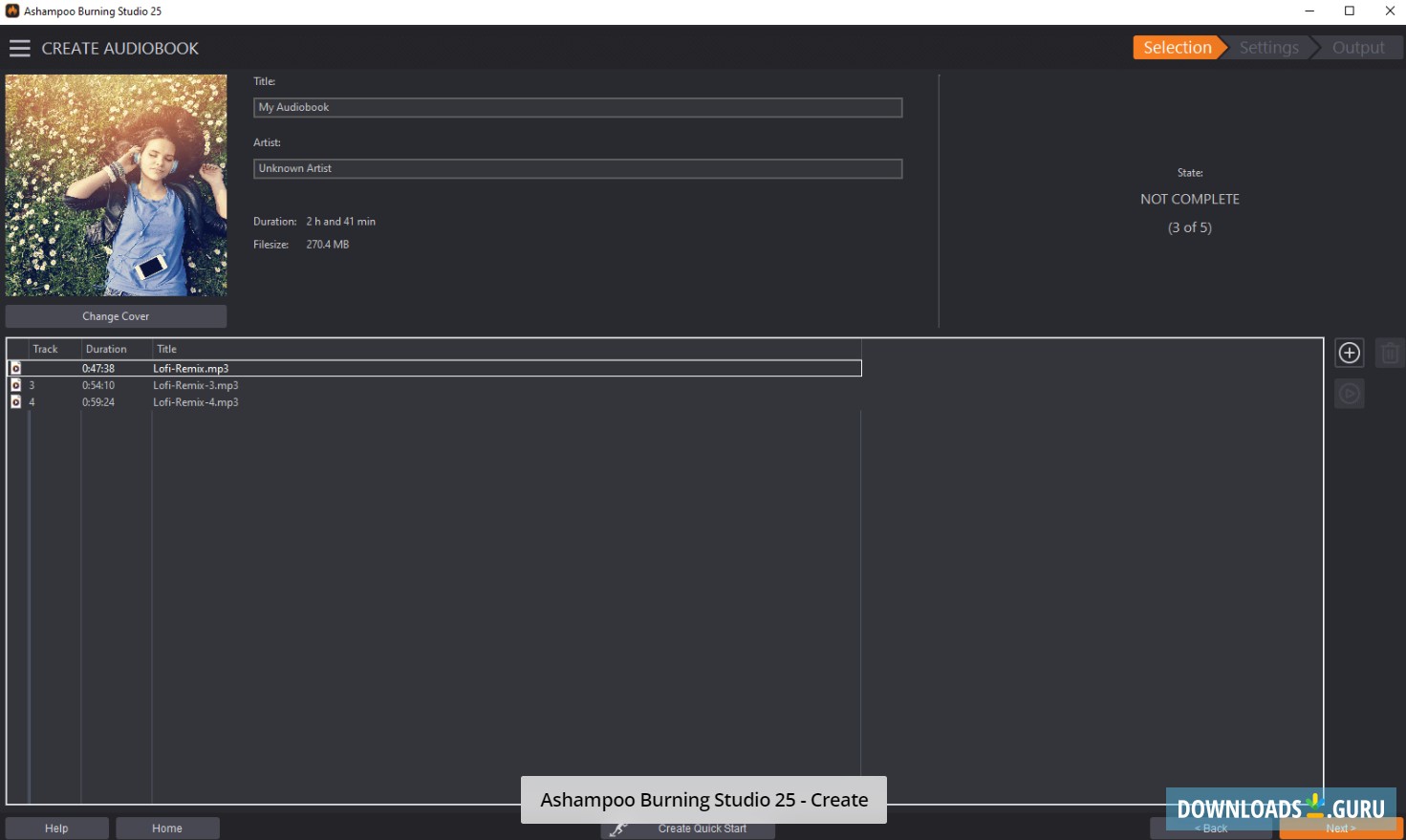Click the 0:59:24 duration cell
The height and width of the screenshot is (840, 1406).
click(x=98, y=402)
